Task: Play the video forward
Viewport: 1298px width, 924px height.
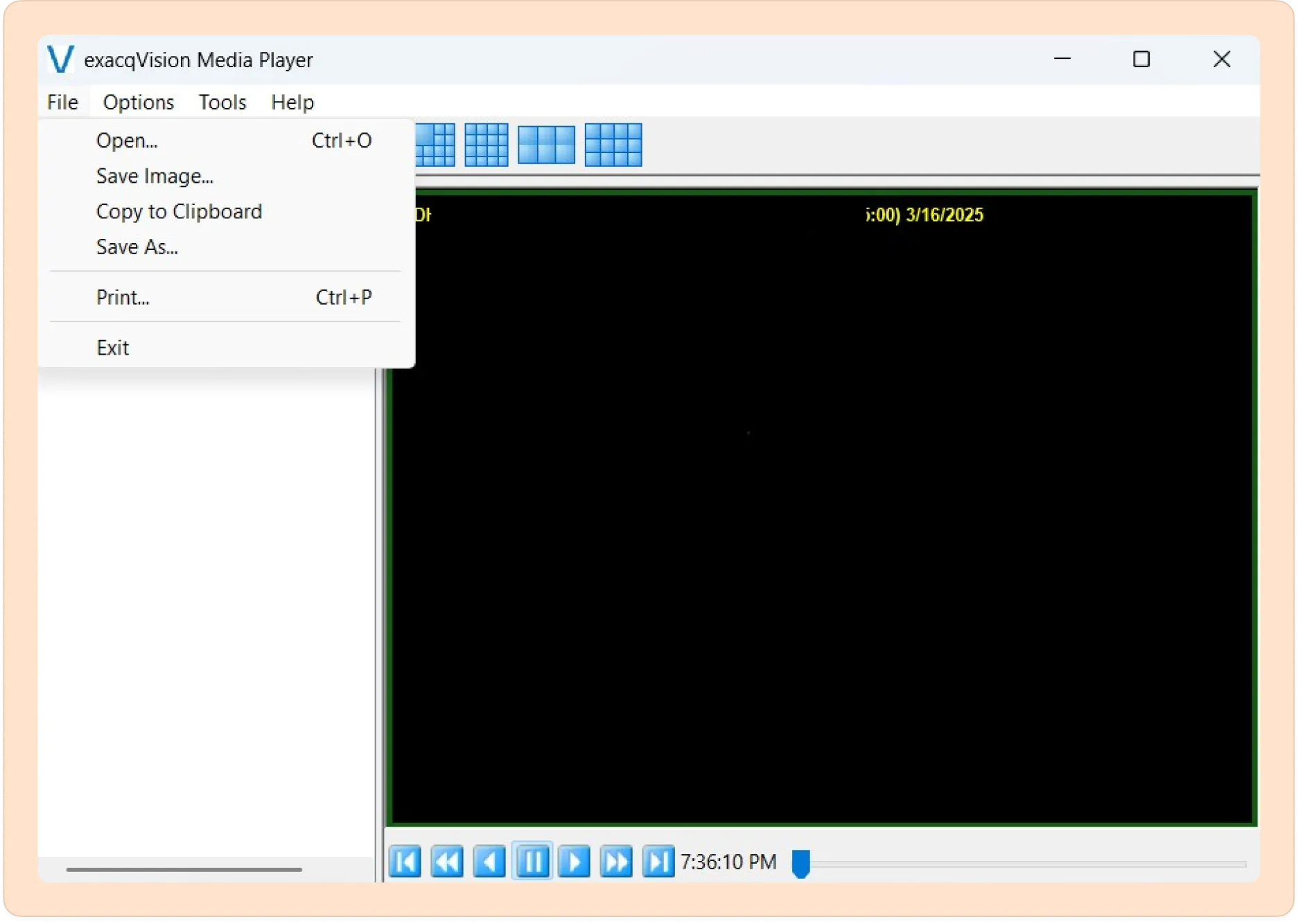Action: [575, 863]
